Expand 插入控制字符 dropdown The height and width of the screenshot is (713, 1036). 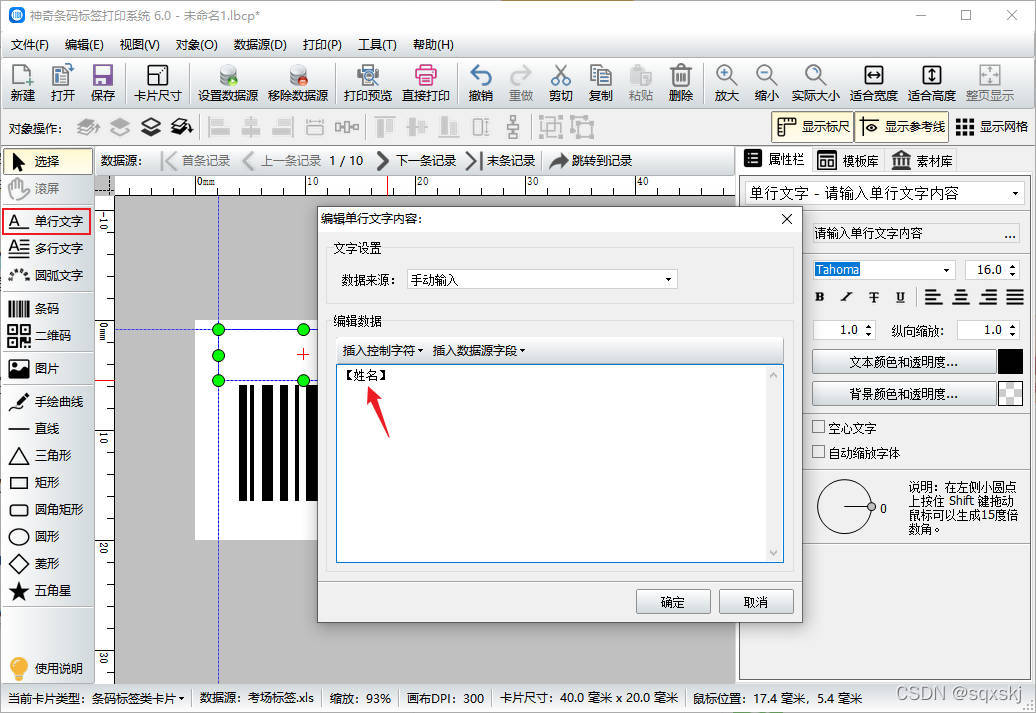383,351
